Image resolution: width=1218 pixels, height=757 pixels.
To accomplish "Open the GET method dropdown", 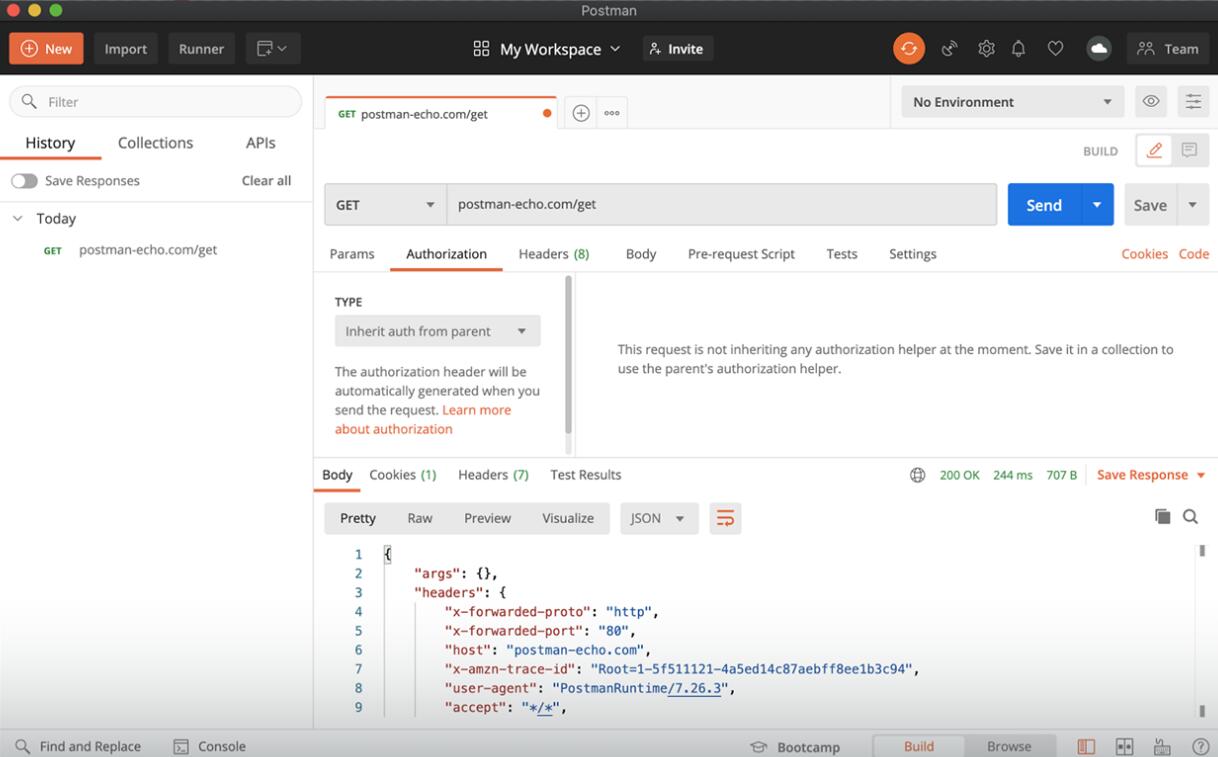I will click(x=385, y=204).
